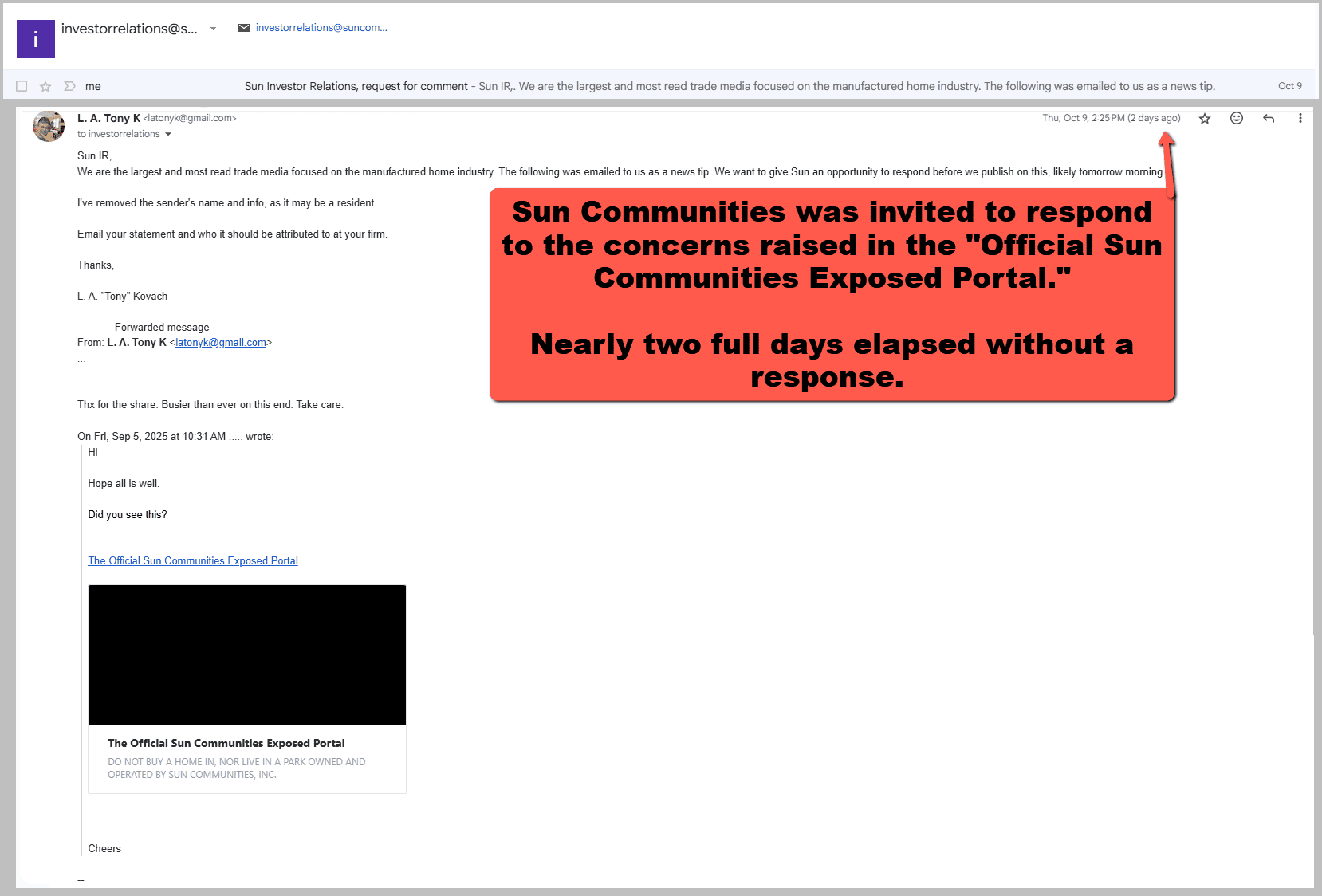Click the purple 'i' contact avatar
Viewport: 1322px width, 896px height.
(36, 39)
